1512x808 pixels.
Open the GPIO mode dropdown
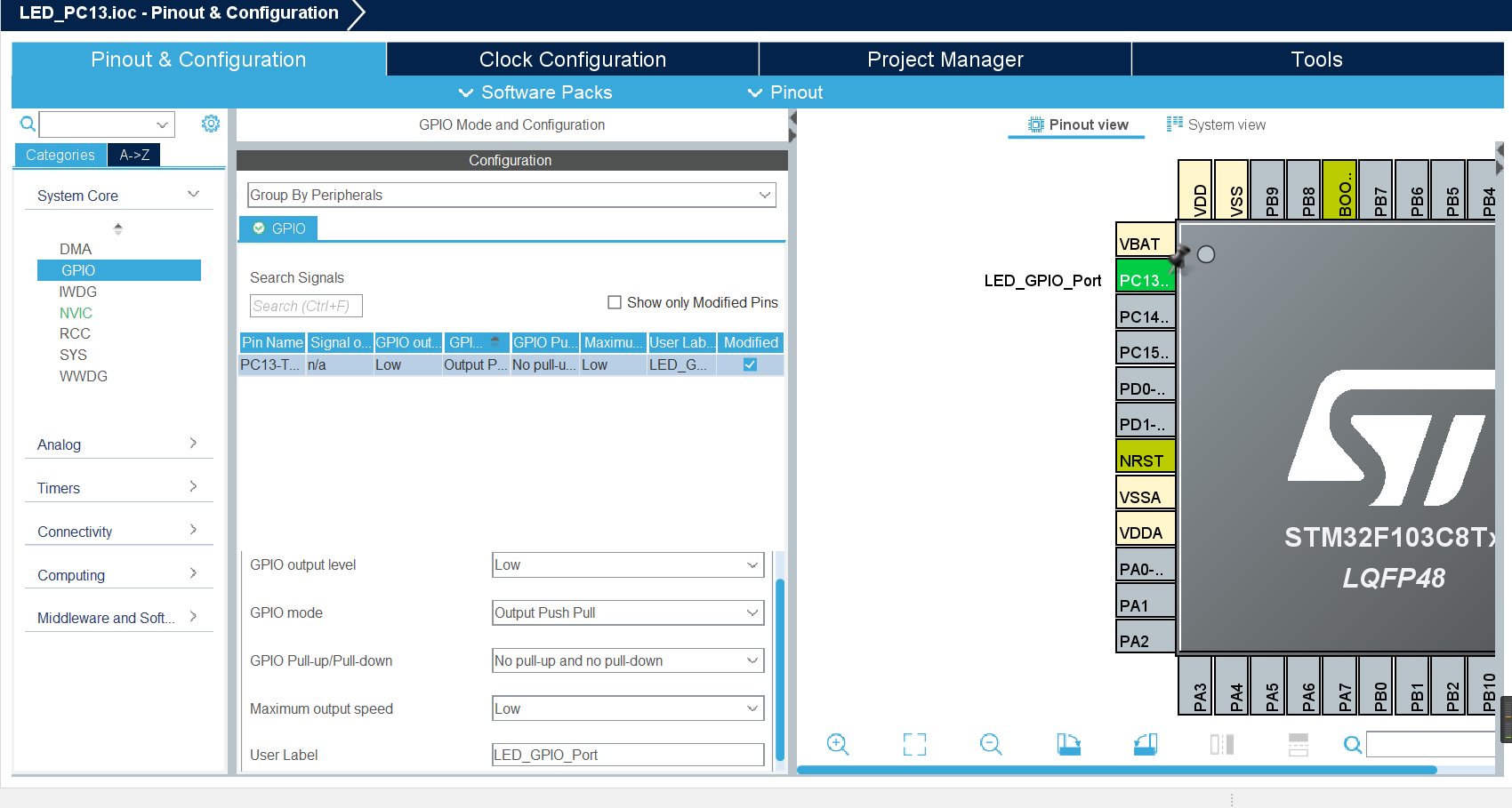point(628,612)
